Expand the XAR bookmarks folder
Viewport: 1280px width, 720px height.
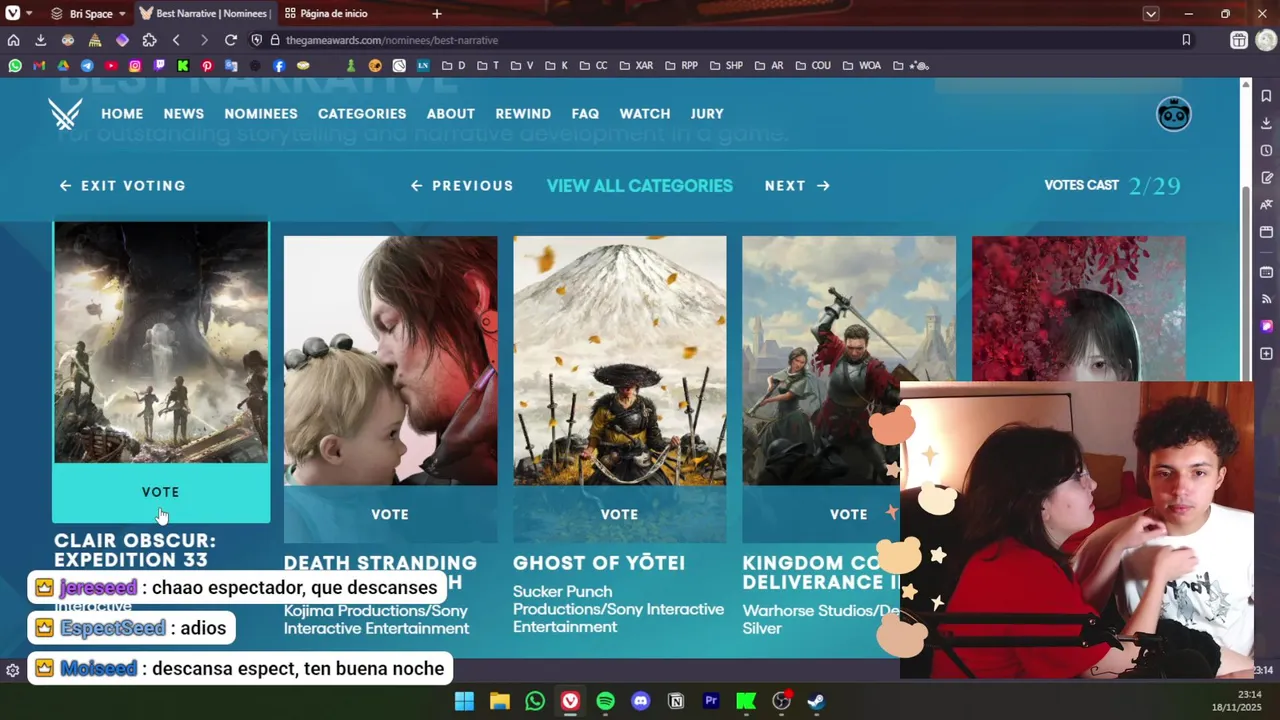click(x=636, y=66)
